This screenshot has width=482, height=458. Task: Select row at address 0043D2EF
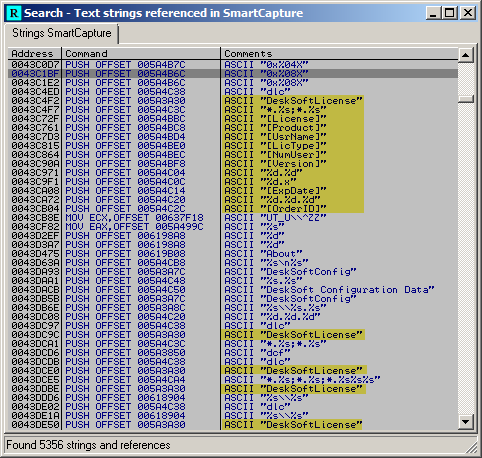click(233, 236)
